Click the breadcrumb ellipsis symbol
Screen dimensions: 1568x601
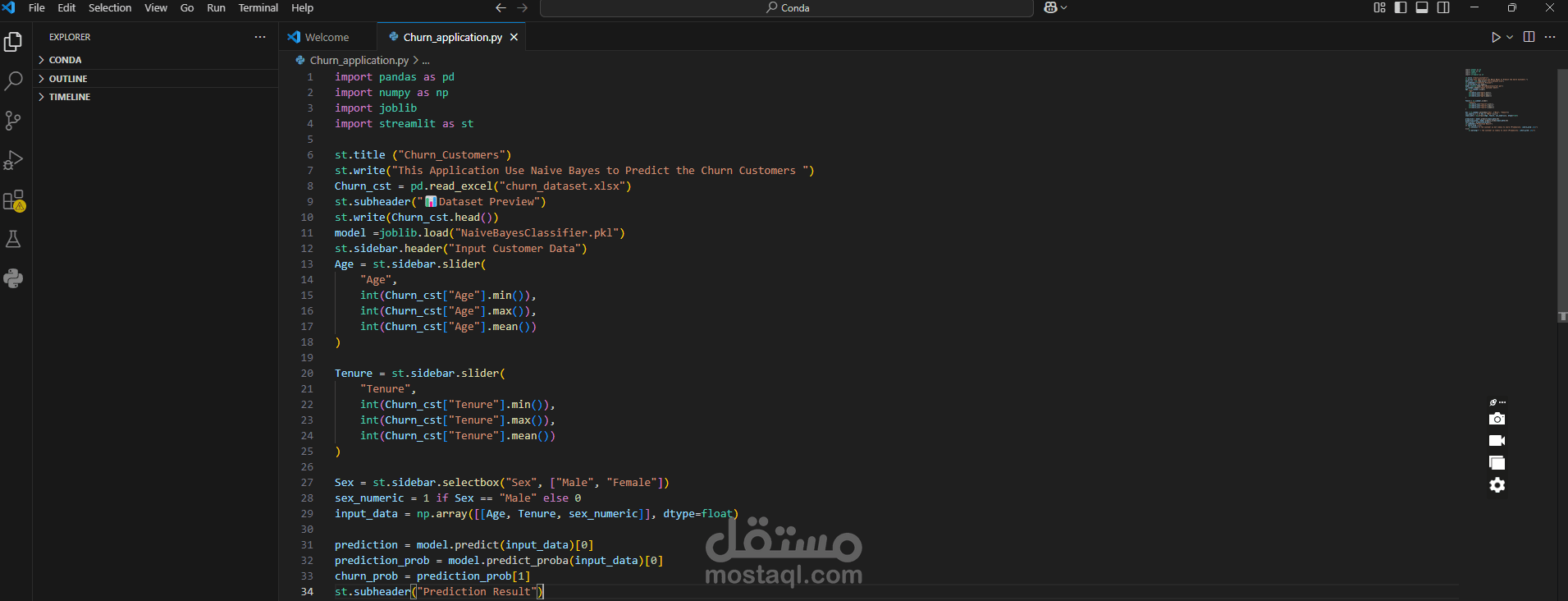tap(426, 60)
